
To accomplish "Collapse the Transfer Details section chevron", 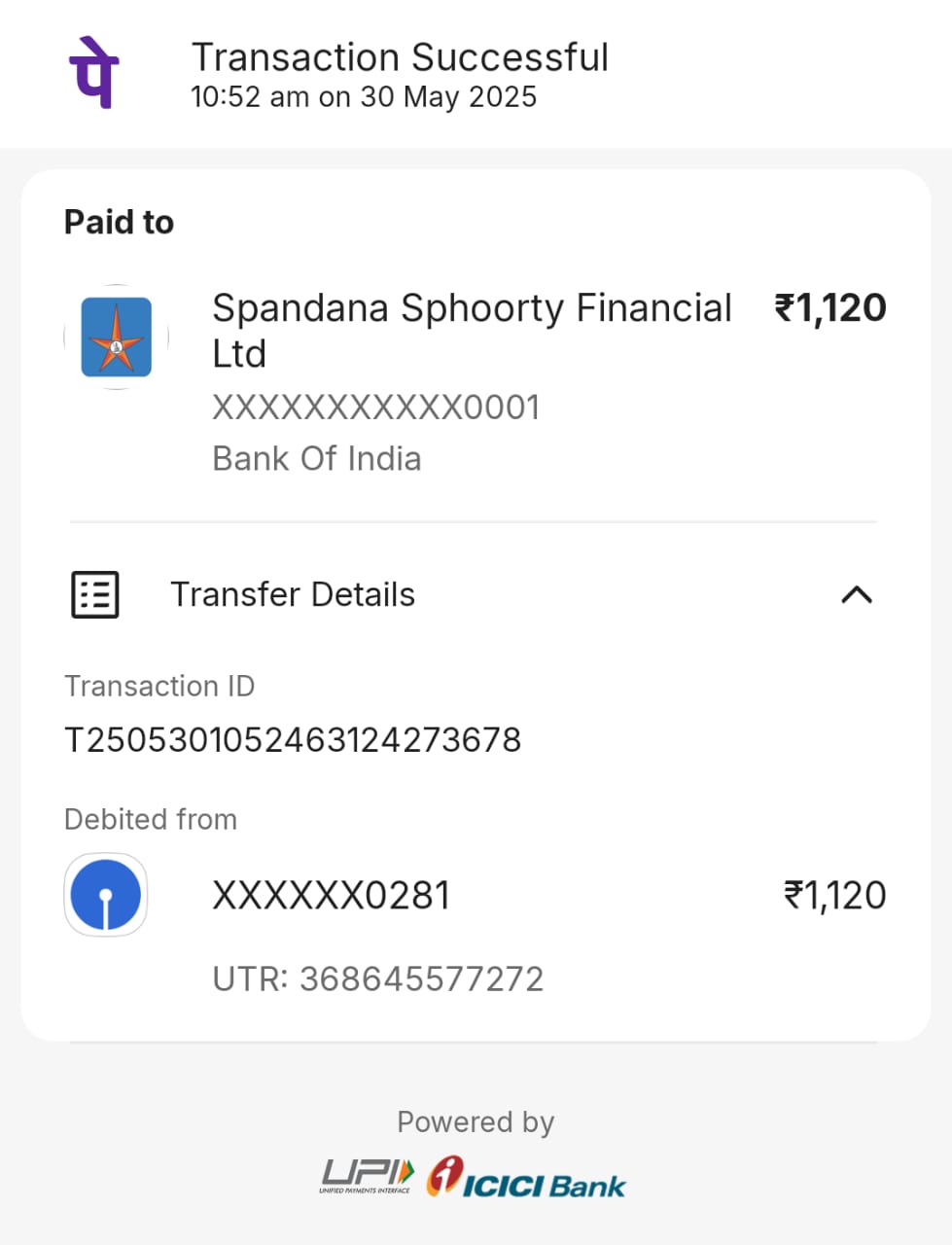I will pyautogui.click(x=856, y=594).
